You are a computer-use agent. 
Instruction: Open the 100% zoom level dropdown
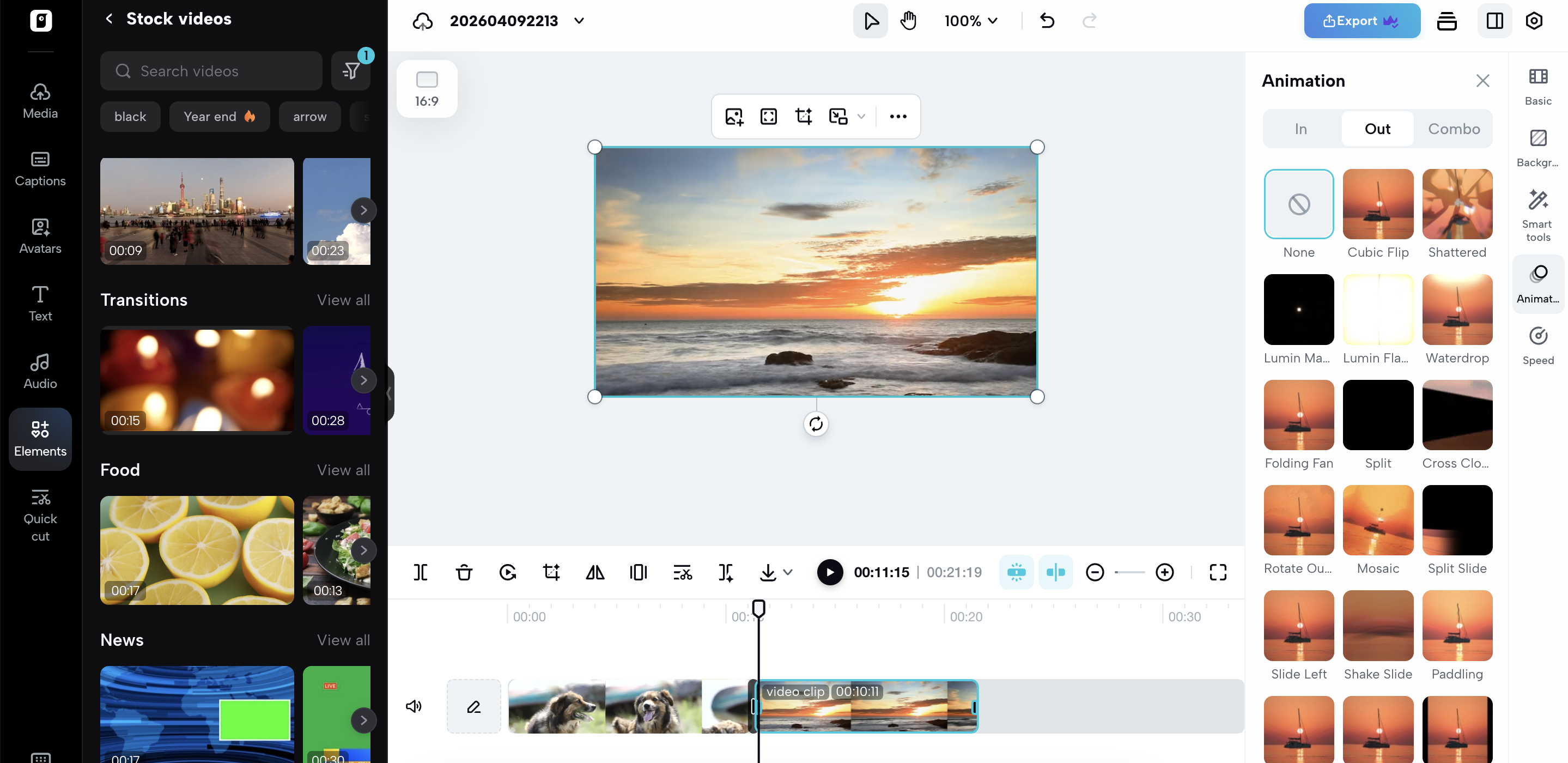tap(971, 21)
